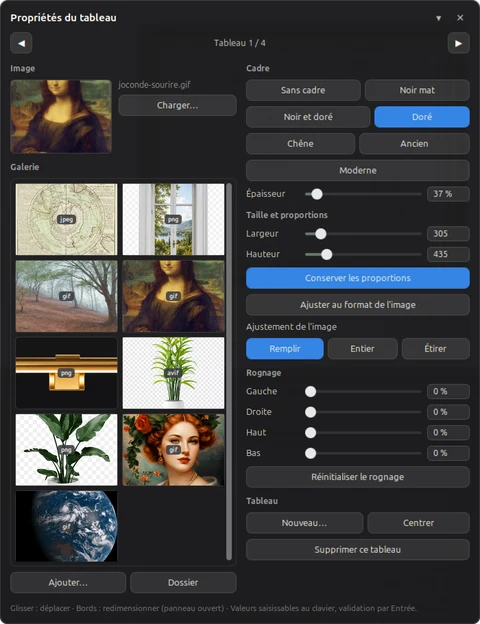Screen dimensions: 480x624
Task: Click the current image preview of Mona Lisa
Action: 61,116
